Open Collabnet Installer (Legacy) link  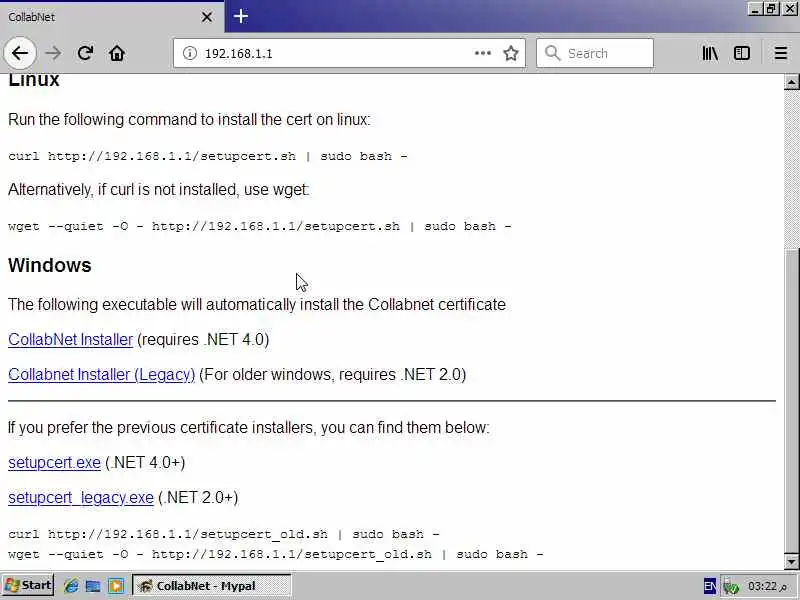tap(102, 374)
